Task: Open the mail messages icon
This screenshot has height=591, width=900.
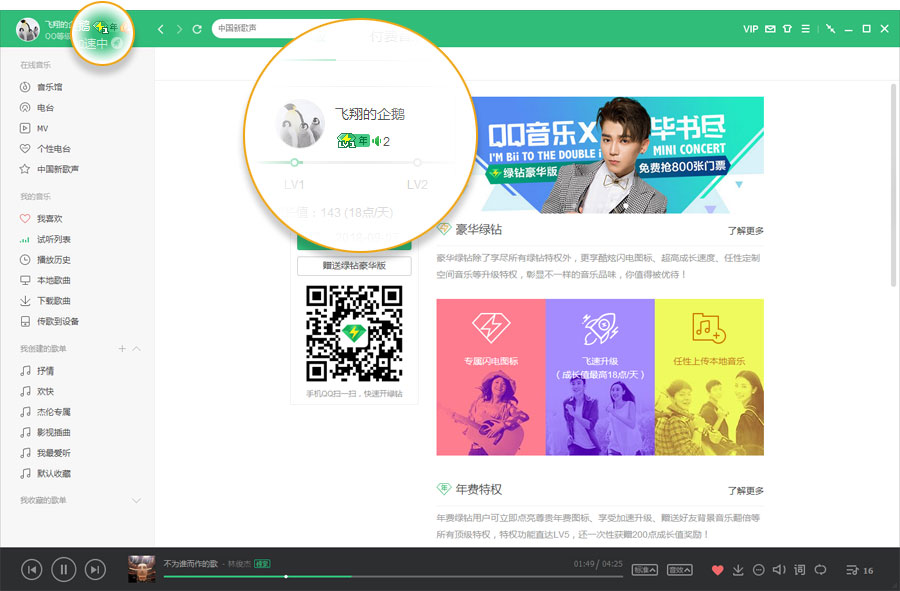Action: tap(770, 29)
